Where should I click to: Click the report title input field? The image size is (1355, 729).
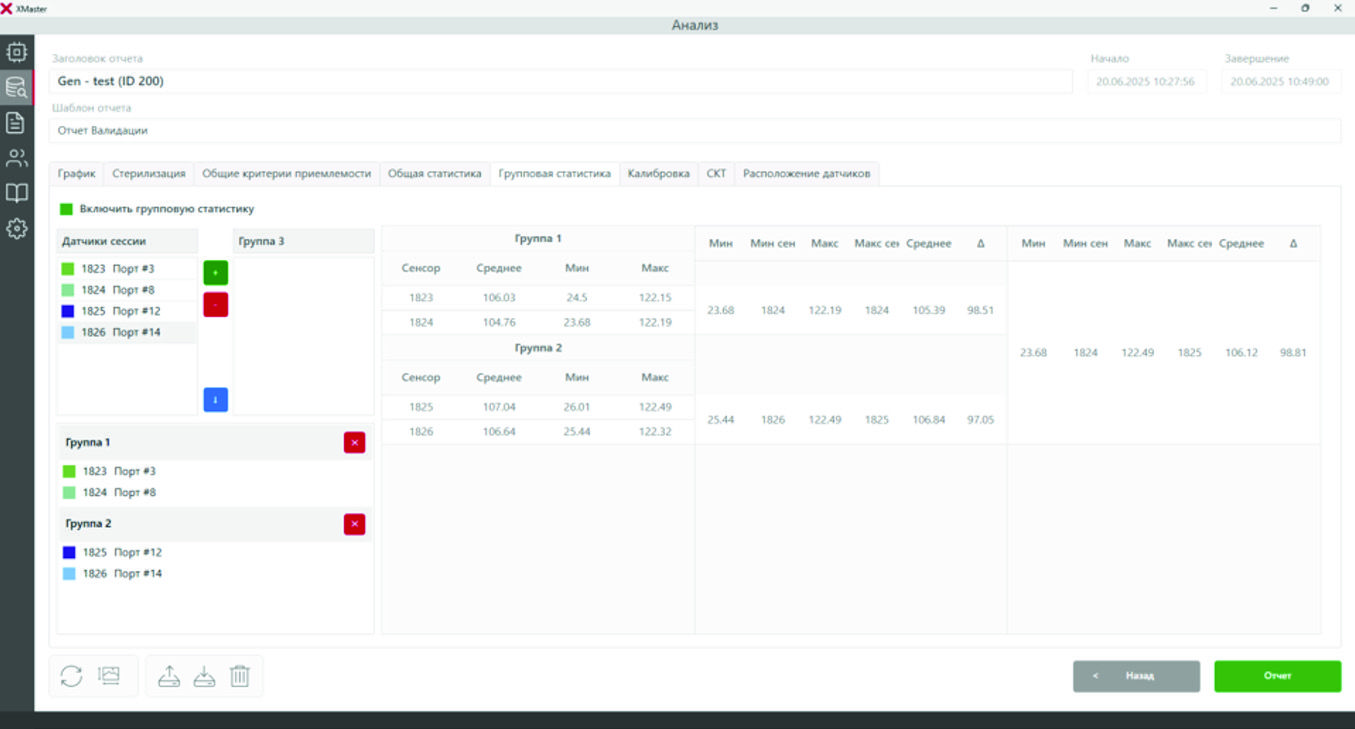(x=560, y=81)
